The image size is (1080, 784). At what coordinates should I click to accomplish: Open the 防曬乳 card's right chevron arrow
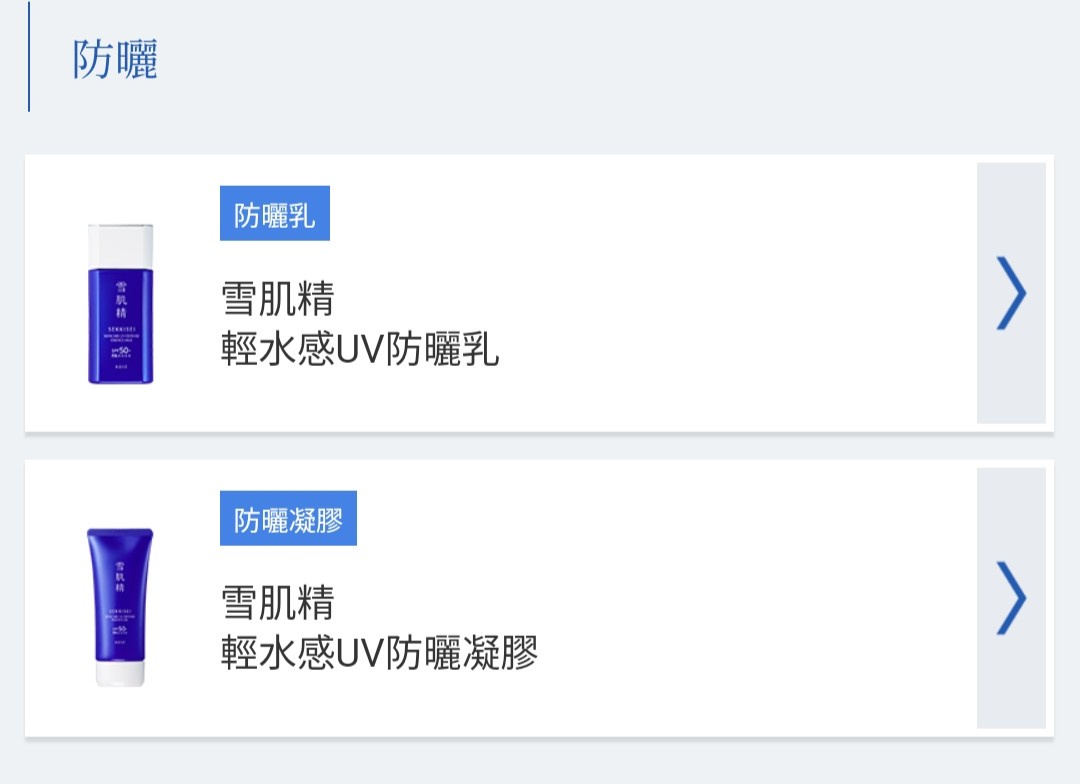[x=1011, y=293]
